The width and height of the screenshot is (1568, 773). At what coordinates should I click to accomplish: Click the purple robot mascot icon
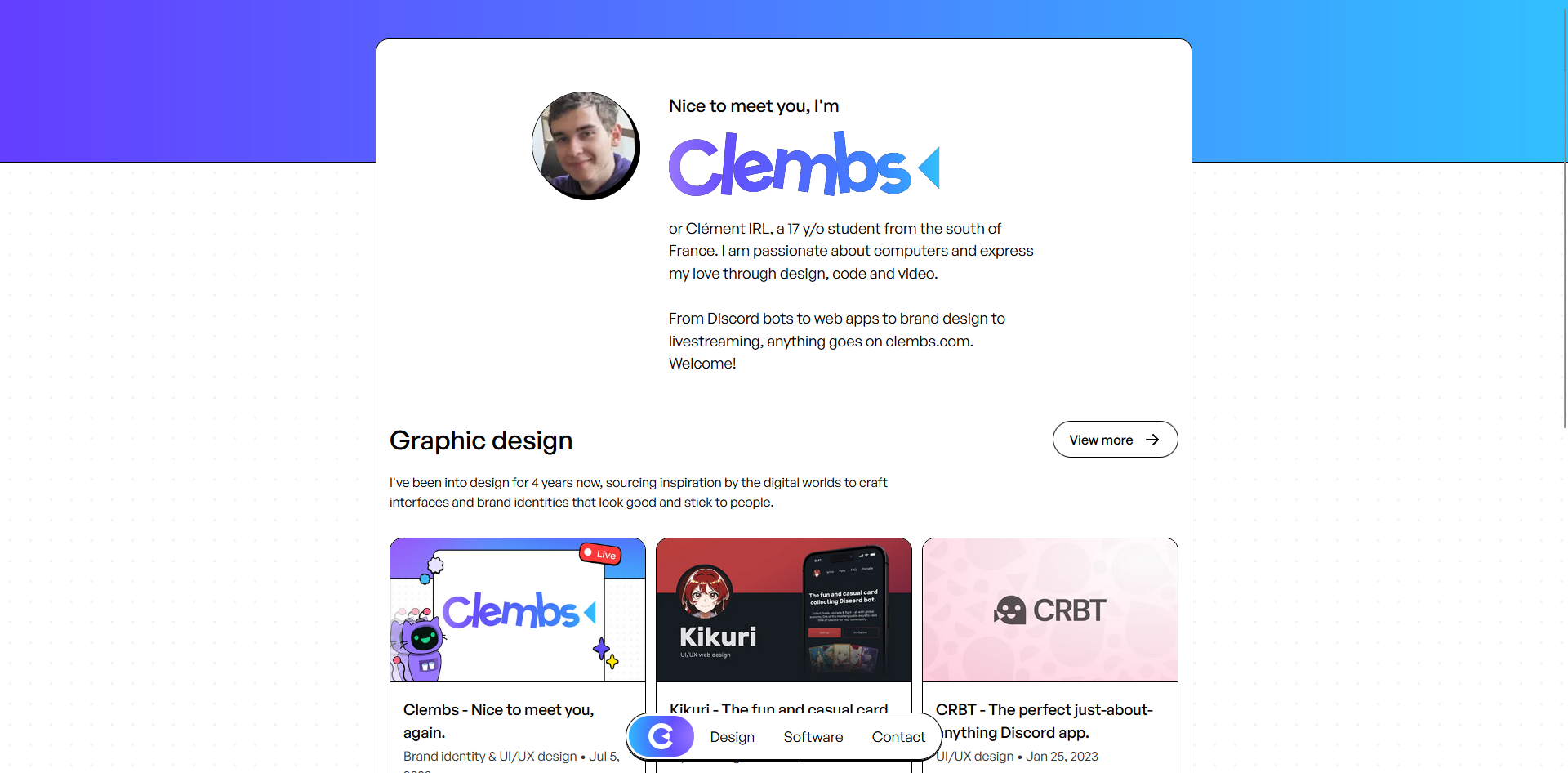pyautogui.click(x=422, y=647)
